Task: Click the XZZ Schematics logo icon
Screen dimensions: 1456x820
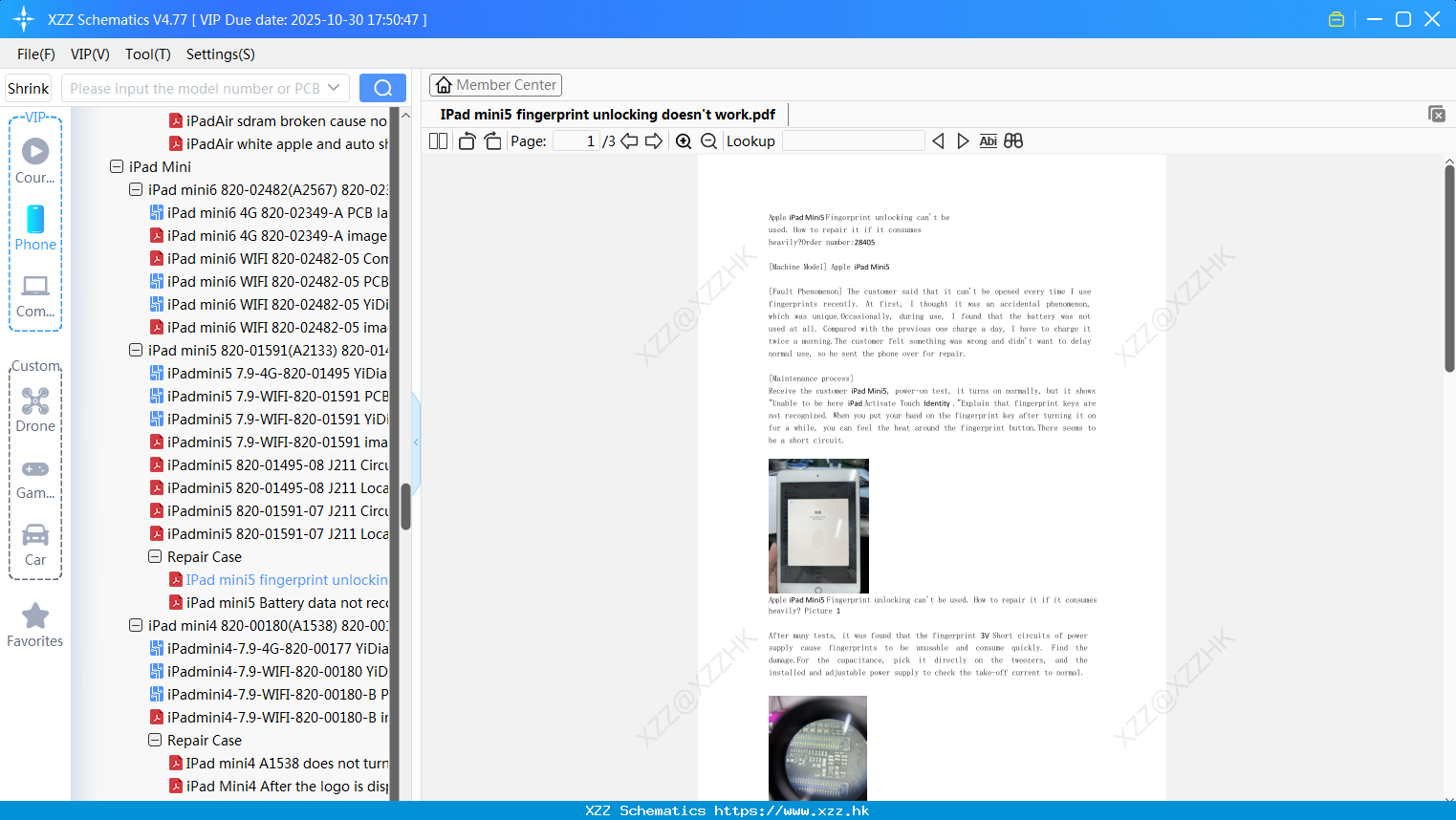Action: coord(24,19)
